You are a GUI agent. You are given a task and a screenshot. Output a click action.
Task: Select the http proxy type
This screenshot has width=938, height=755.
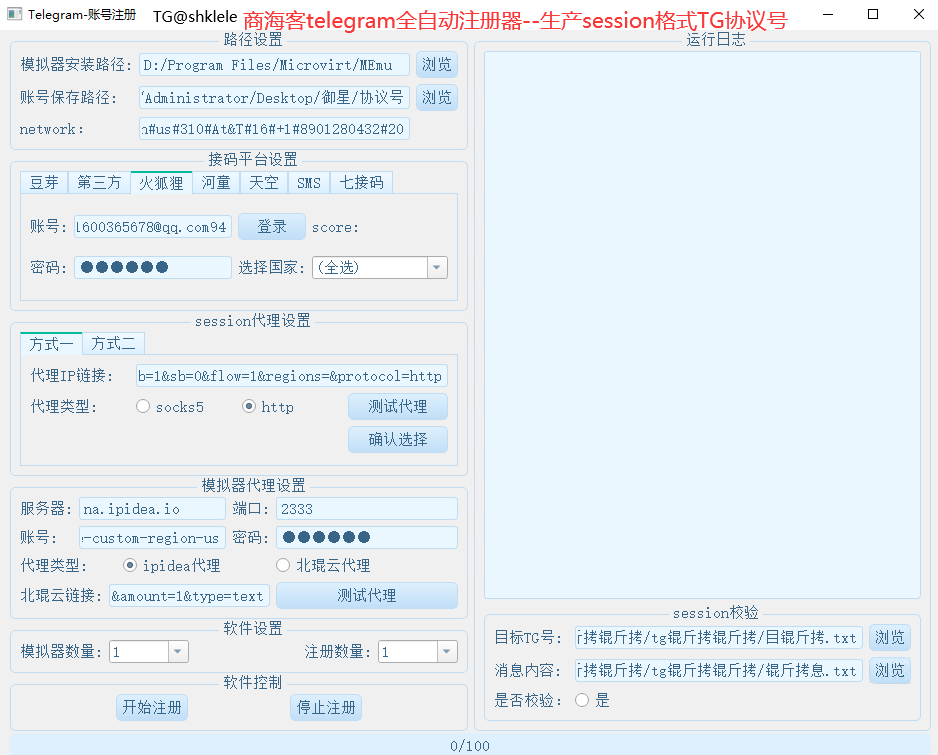point(268,407)
